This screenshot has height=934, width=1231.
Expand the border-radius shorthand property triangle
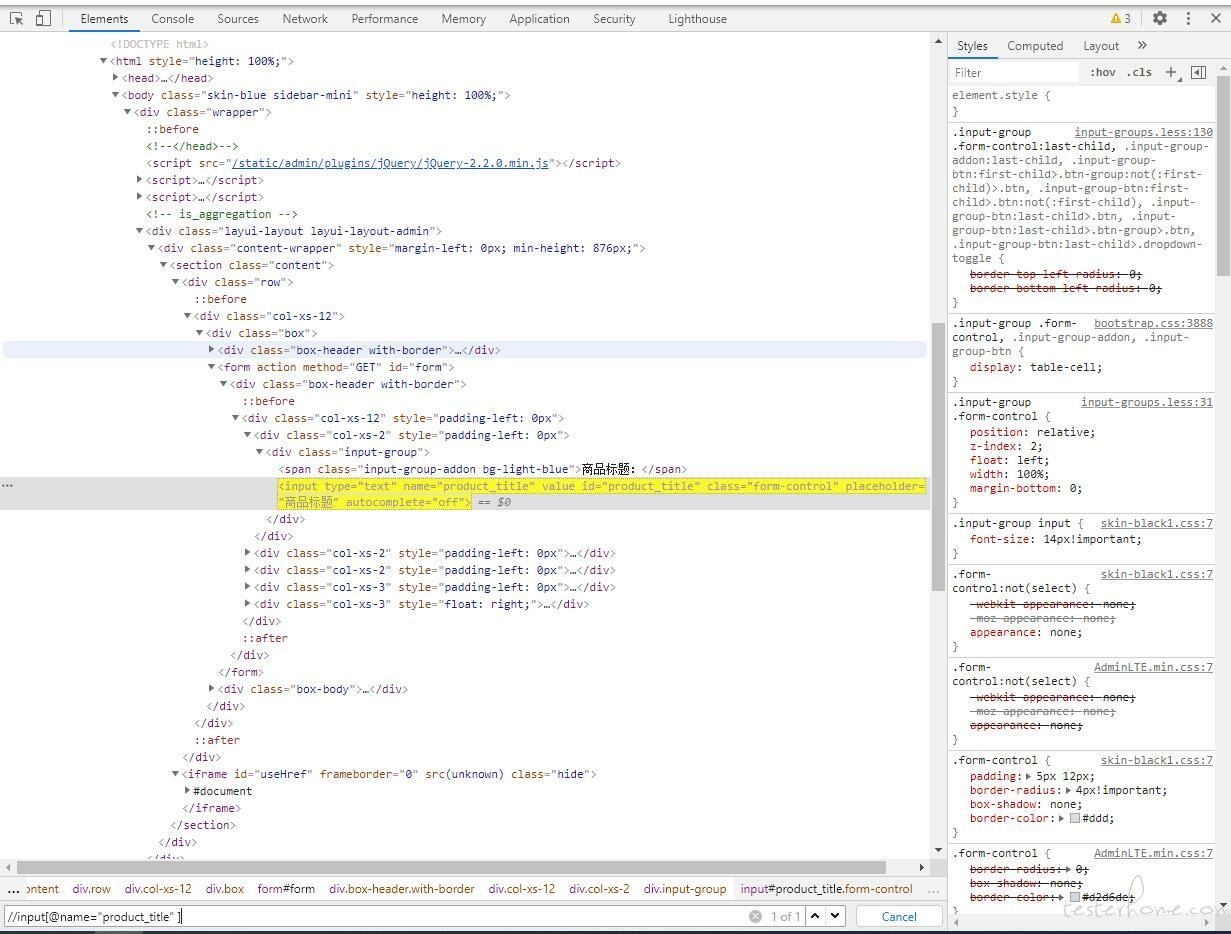[x=1069, y=790]
